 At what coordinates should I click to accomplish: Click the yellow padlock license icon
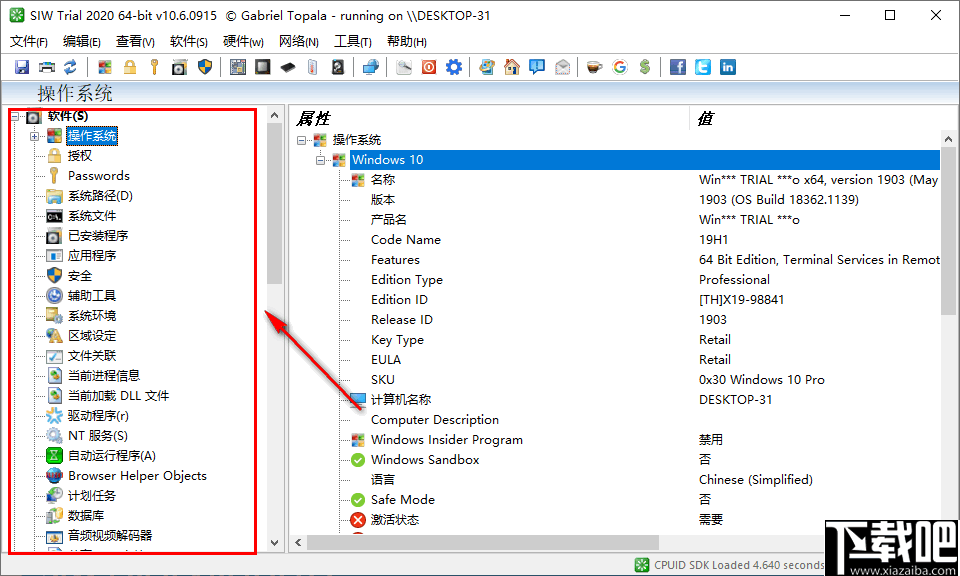(130, 66)
